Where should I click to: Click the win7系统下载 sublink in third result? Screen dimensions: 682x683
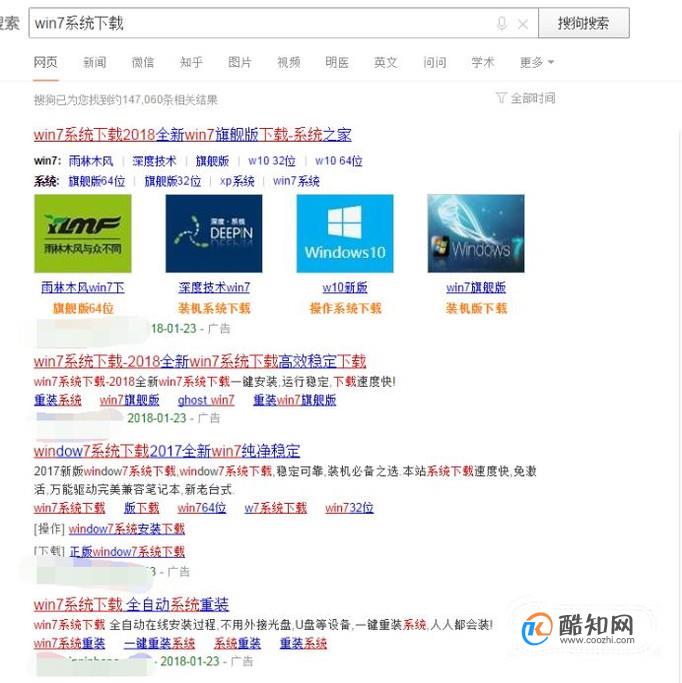69,508
